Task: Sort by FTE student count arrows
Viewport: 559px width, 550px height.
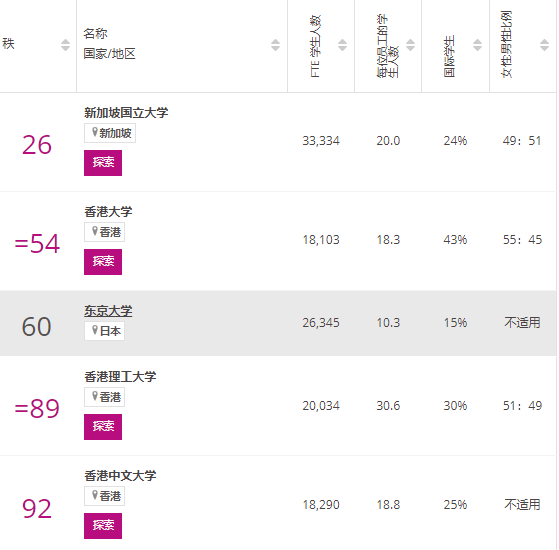Action: pyautogui.click(x=342, y=45)
